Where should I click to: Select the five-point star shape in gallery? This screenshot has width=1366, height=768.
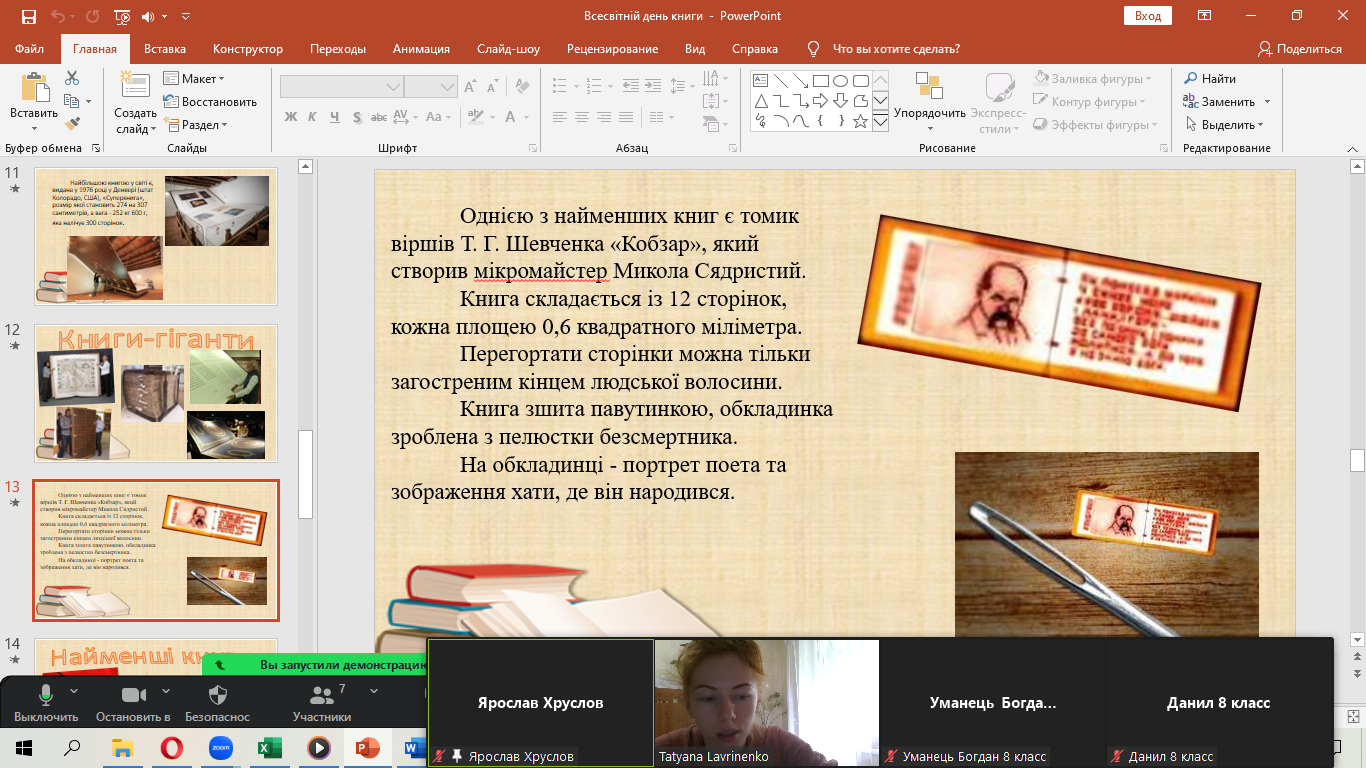click(x=860, y=121)
